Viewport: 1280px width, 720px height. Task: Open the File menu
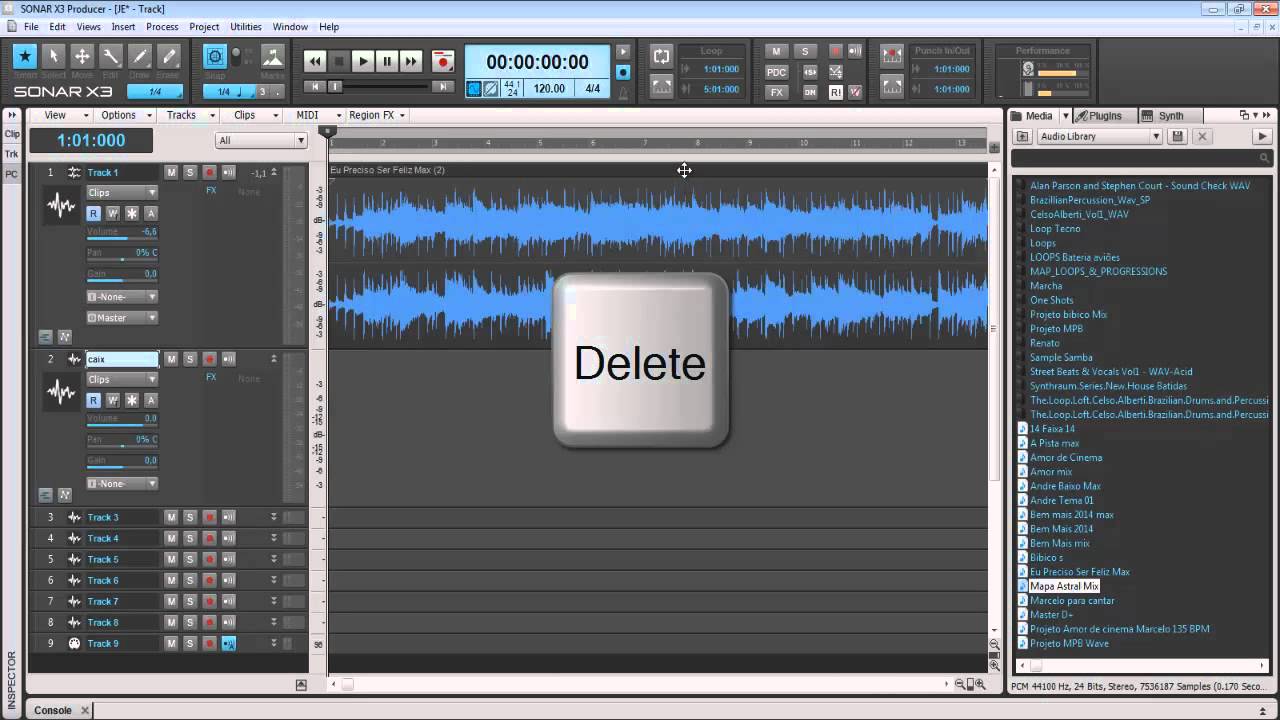point(31,27)
